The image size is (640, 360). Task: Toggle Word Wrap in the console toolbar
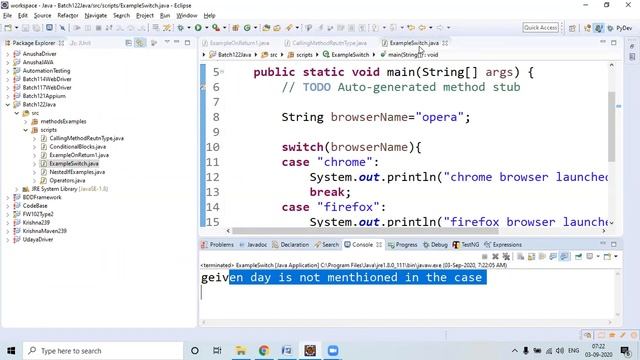(542, 256)
